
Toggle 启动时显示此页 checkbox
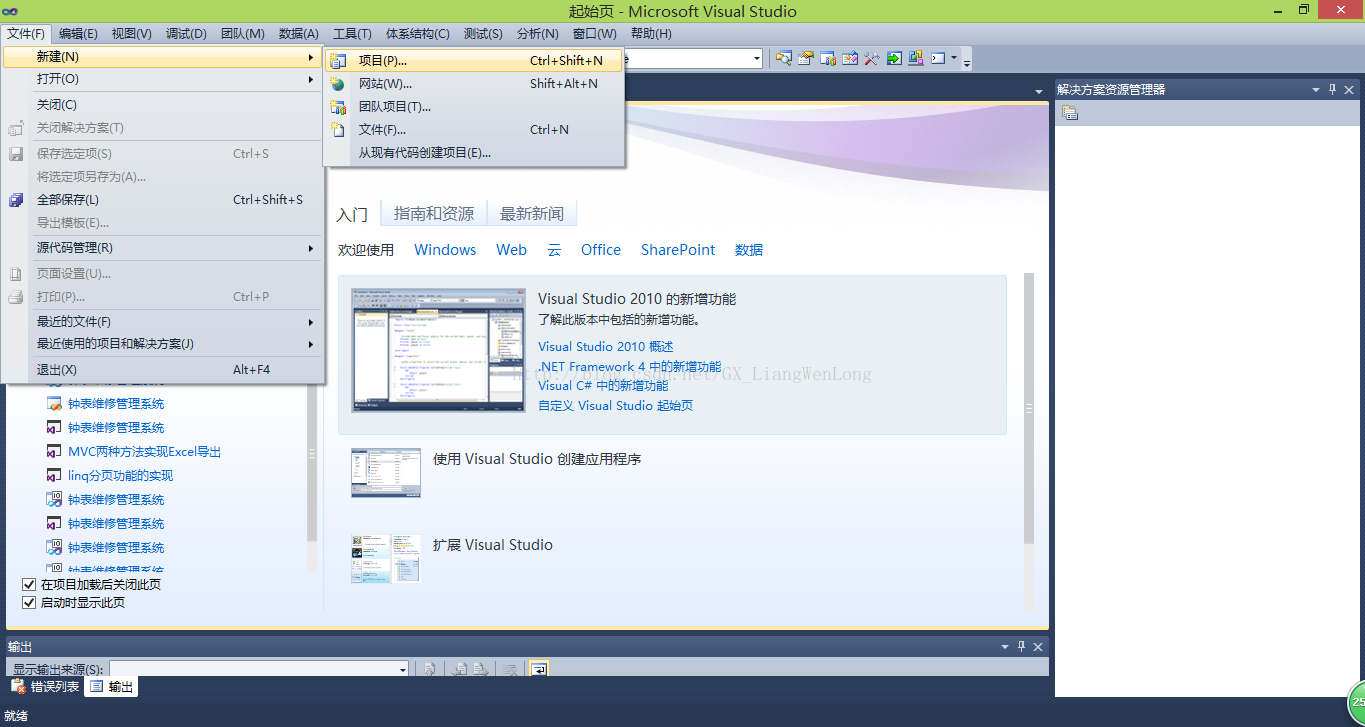click(x=29, y=602)
